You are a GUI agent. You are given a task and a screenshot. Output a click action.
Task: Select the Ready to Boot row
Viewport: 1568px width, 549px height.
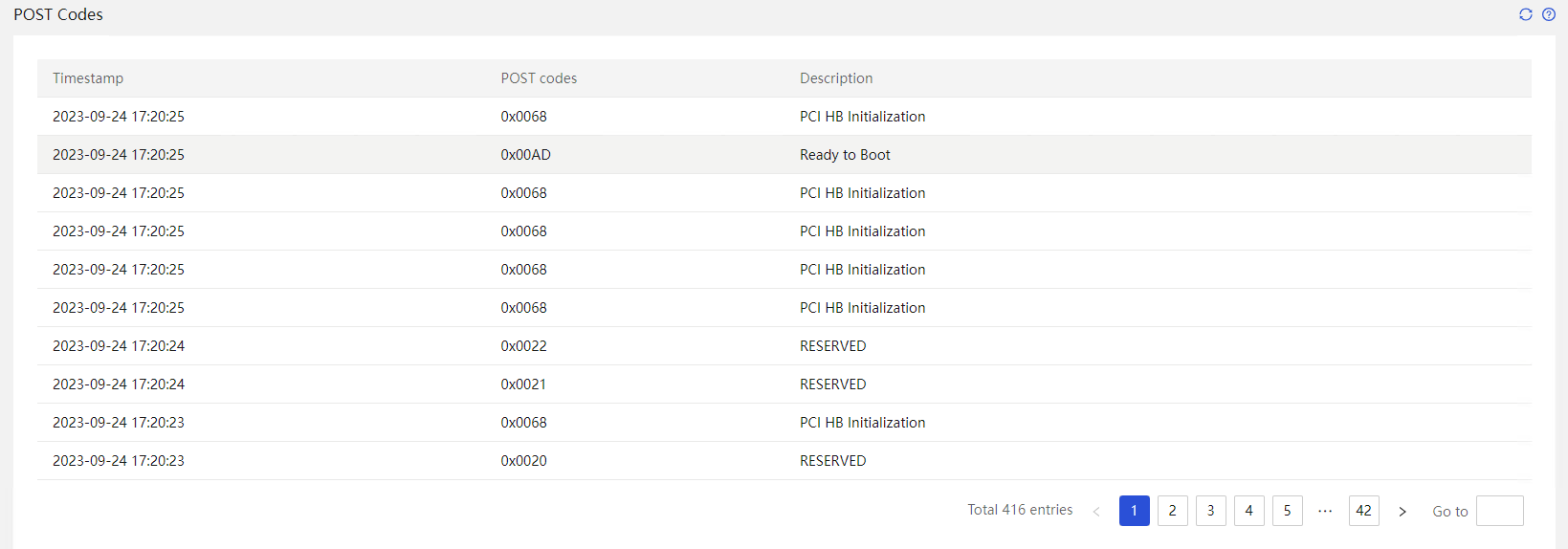click(x=784, y=155)
